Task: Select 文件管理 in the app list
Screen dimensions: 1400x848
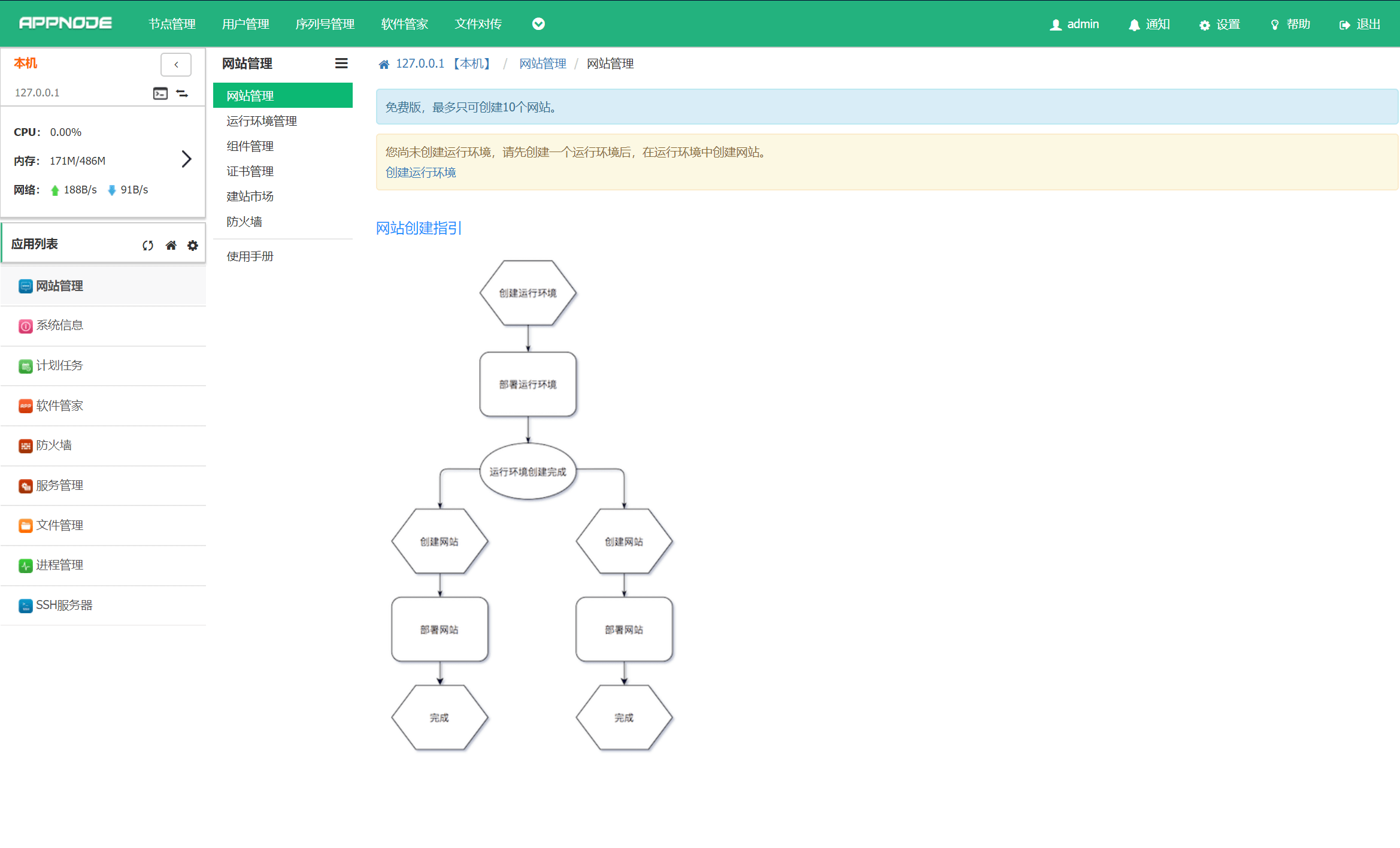Action: tap(104, 525)
